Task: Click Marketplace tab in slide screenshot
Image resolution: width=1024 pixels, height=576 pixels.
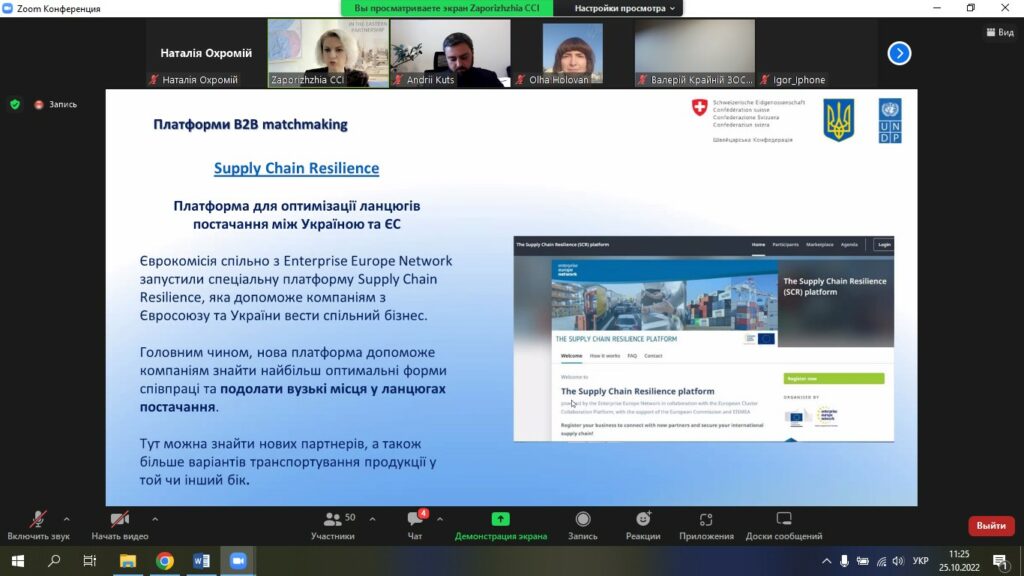Action: click(820, 244)
